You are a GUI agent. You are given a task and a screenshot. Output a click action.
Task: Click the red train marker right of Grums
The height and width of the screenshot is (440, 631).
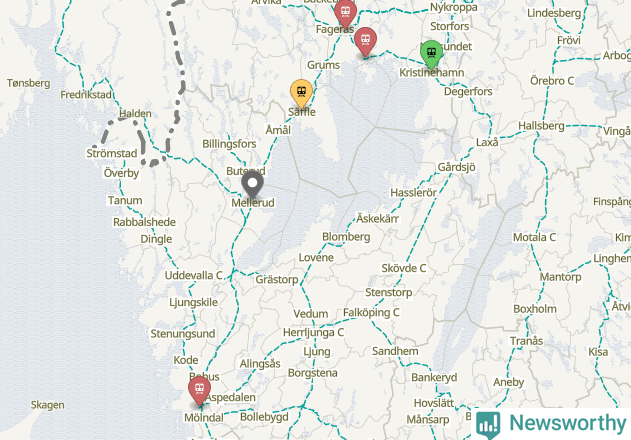365,41
